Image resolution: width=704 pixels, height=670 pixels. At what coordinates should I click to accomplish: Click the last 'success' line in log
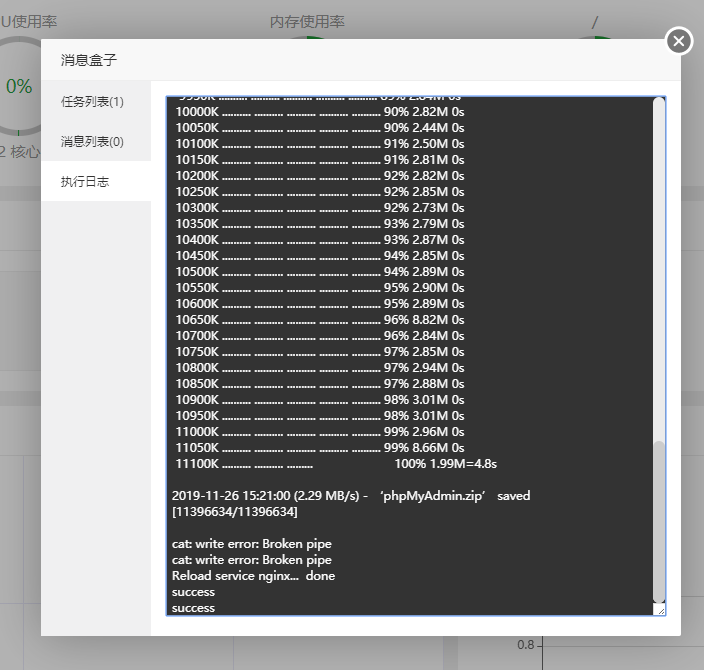point(193,608)
